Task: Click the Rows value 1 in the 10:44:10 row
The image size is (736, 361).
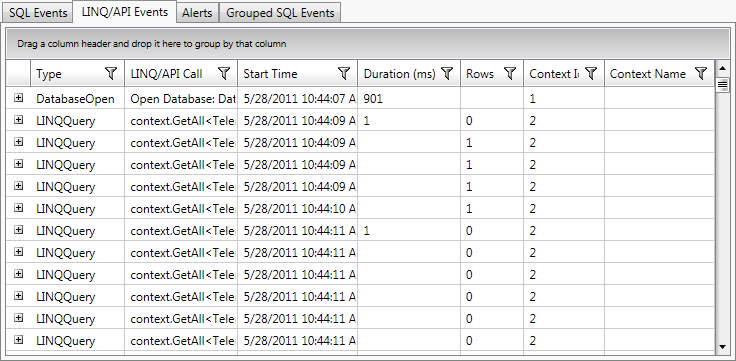Action: [x=469, y=208]
